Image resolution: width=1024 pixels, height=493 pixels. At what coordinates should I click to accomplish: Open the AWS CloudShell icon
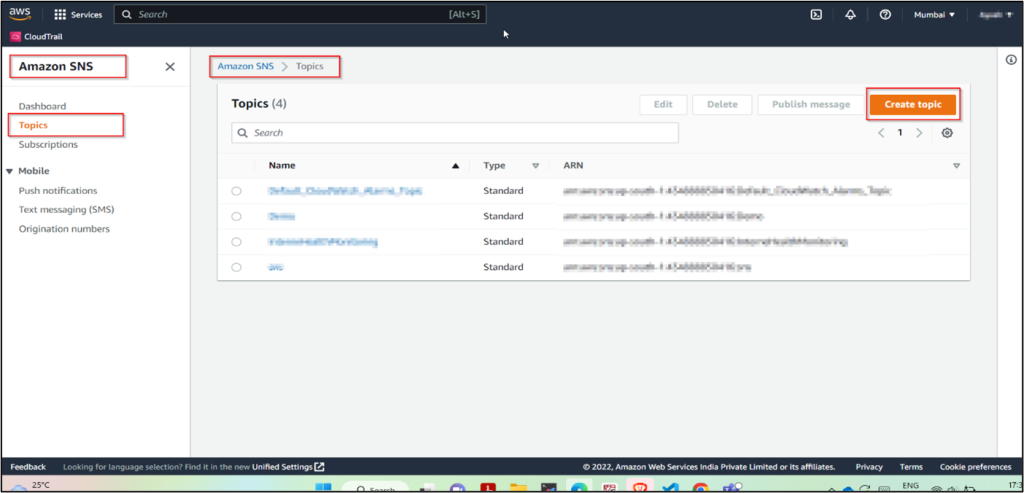(x=816, y=15)
